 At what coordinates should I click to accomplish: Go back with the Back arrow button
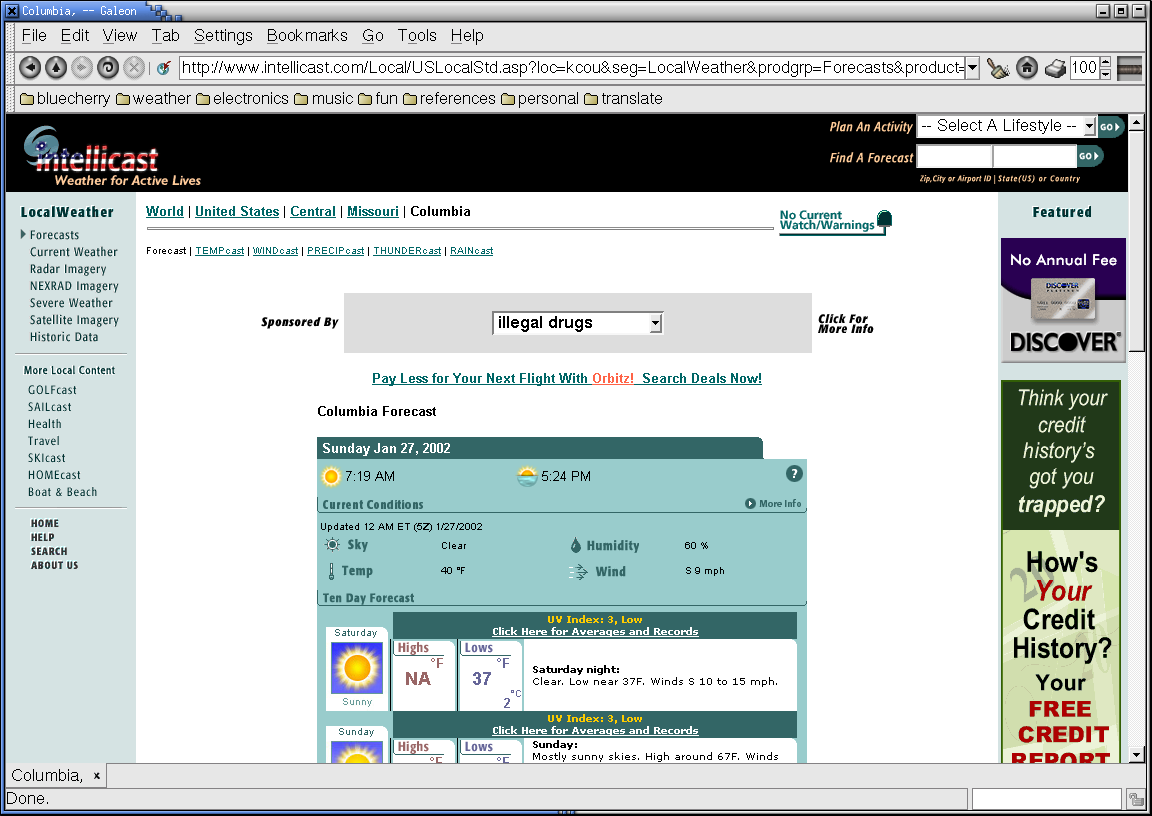point(30,68)
